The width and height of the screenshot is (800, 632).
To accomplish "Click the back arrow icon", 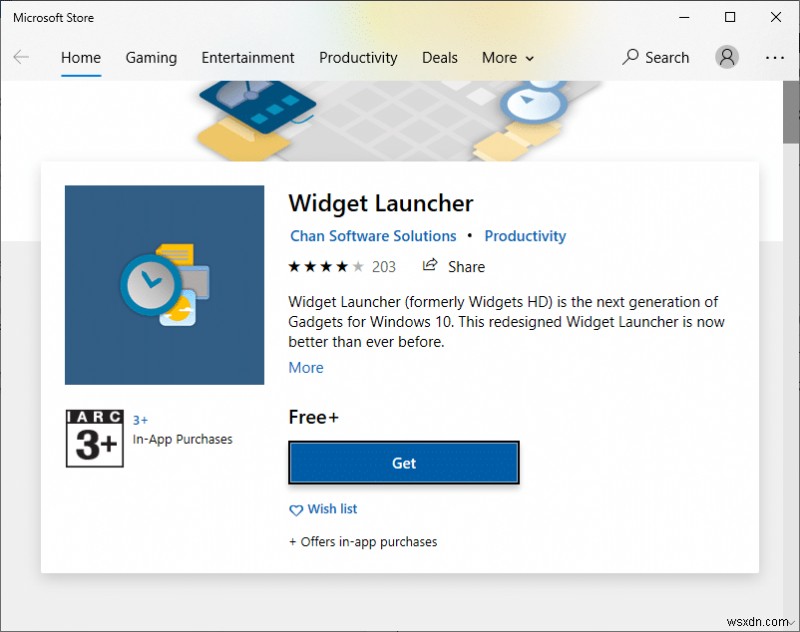I will (x=21, y=57).
